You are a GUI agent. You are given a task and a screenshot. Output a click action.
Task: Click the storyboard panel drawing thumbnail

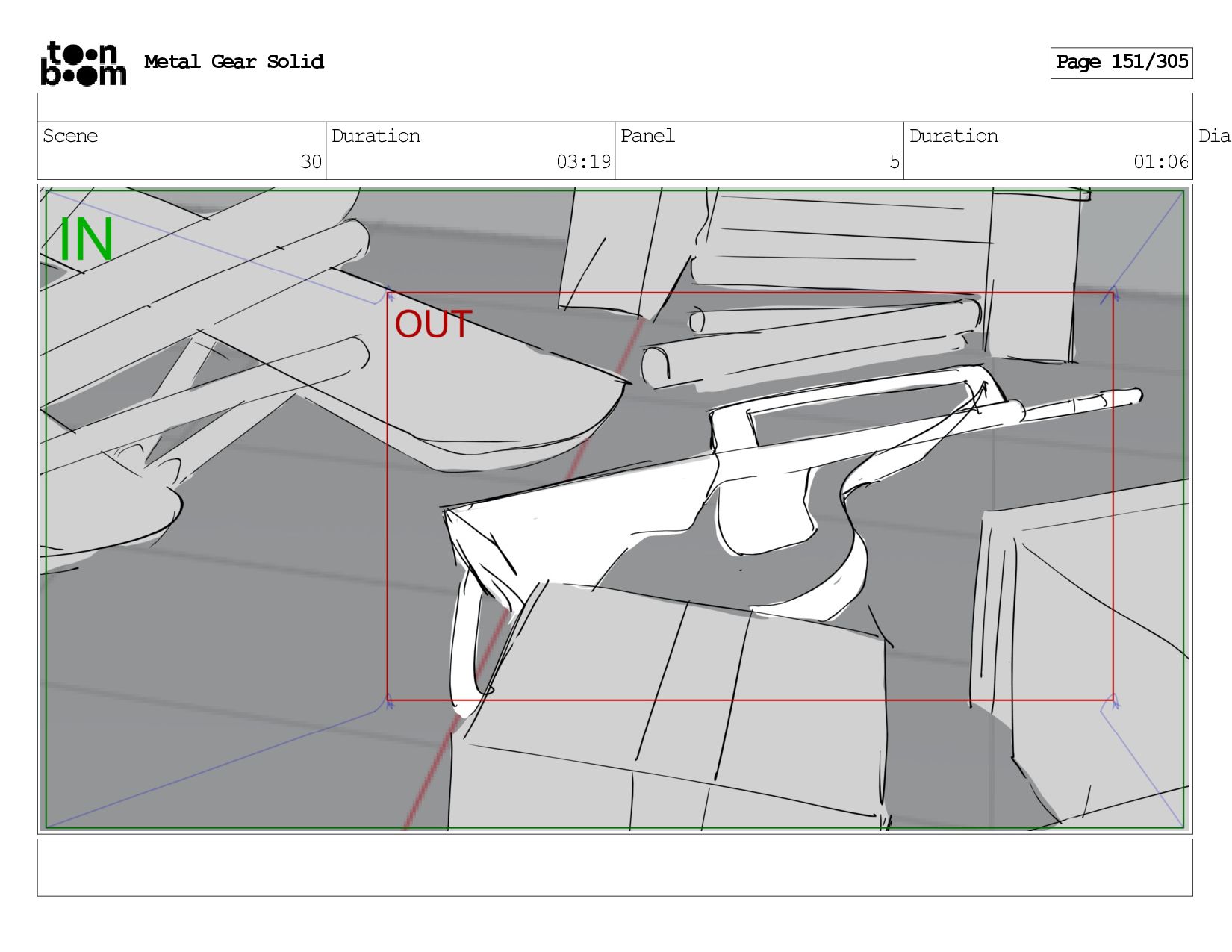615,509
